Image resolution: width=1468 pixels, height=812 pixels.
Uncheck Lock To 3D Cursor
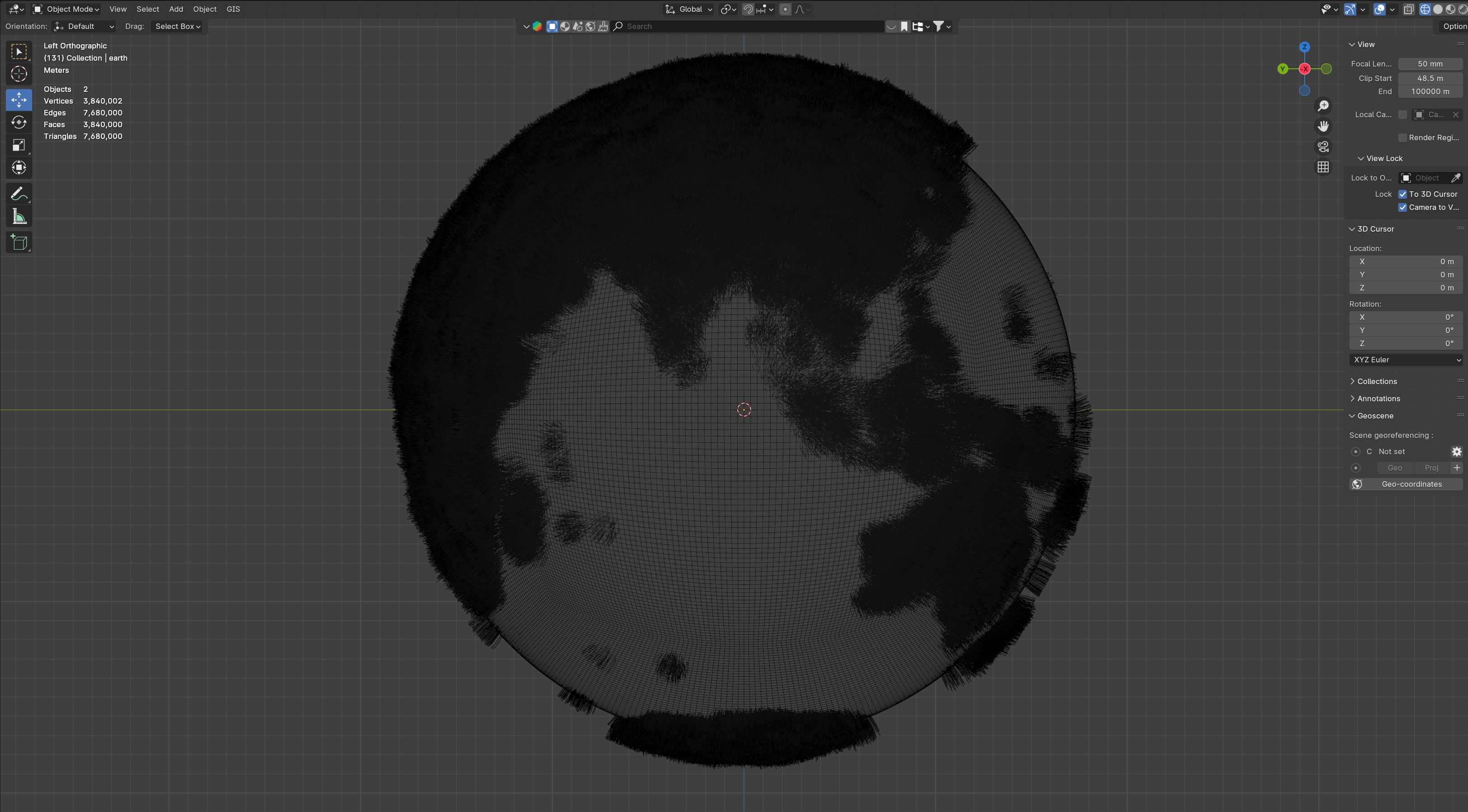[1402, 195]
